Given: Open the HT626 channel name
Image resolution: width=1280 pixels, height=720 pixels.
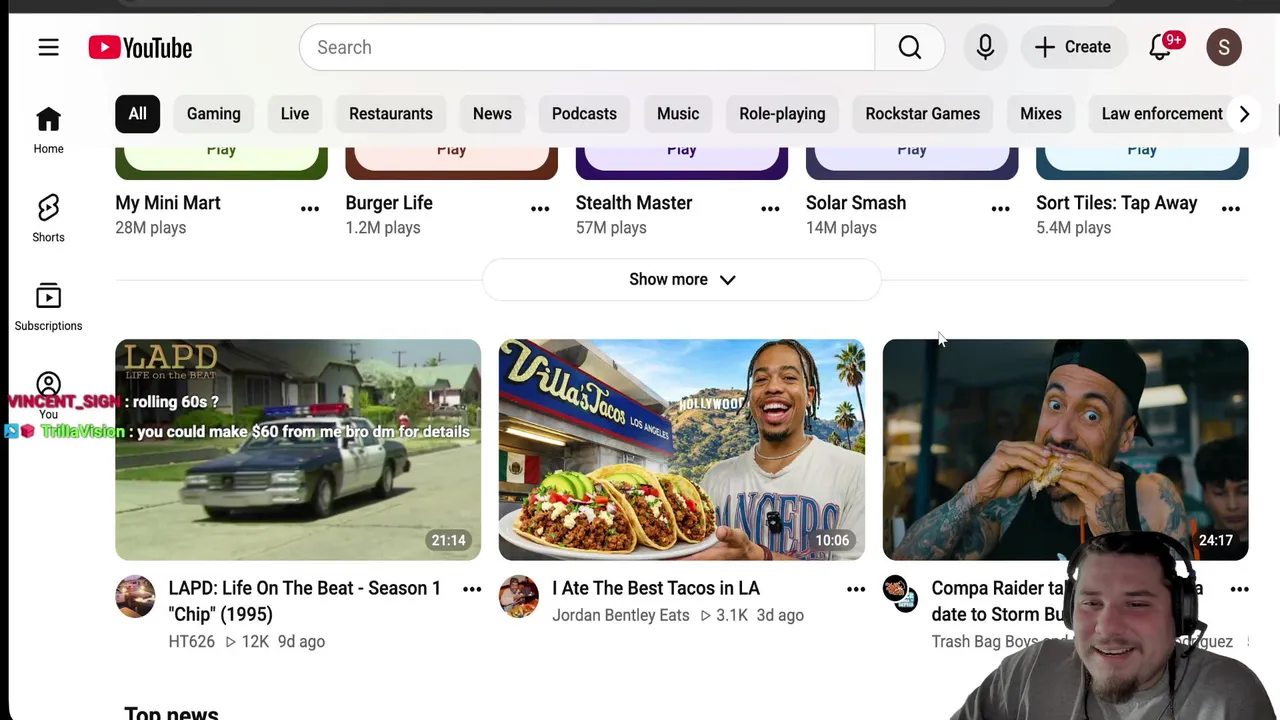Looking at the screenshot, I should [x=192, y=641].
